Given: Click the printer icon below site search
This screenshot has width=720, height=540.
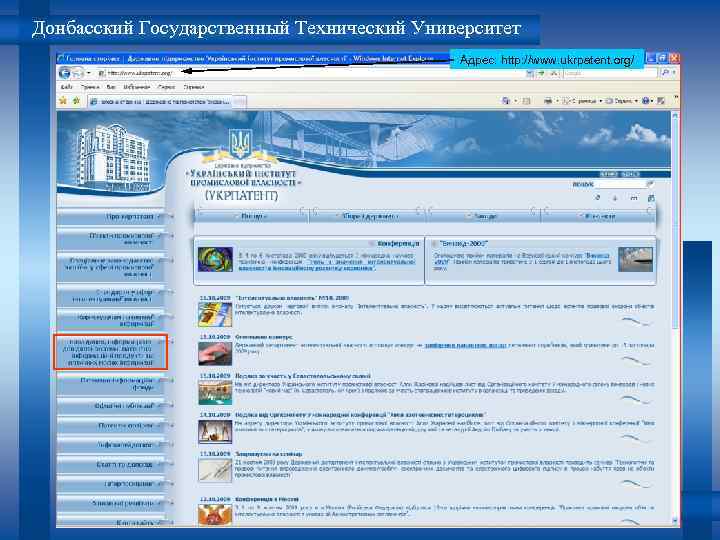Looking at the screenshot, I should pyautogui.click(x=651, y=198).
